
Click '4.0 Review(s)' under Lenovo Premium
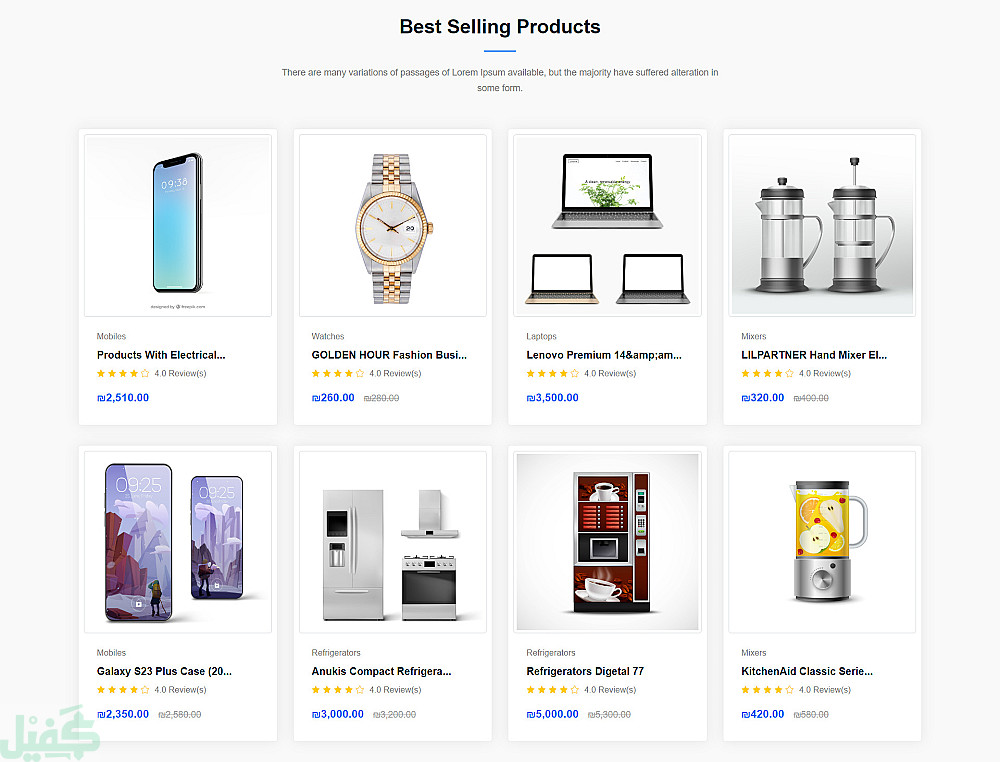pyautogui.click(x=610, y=374)
